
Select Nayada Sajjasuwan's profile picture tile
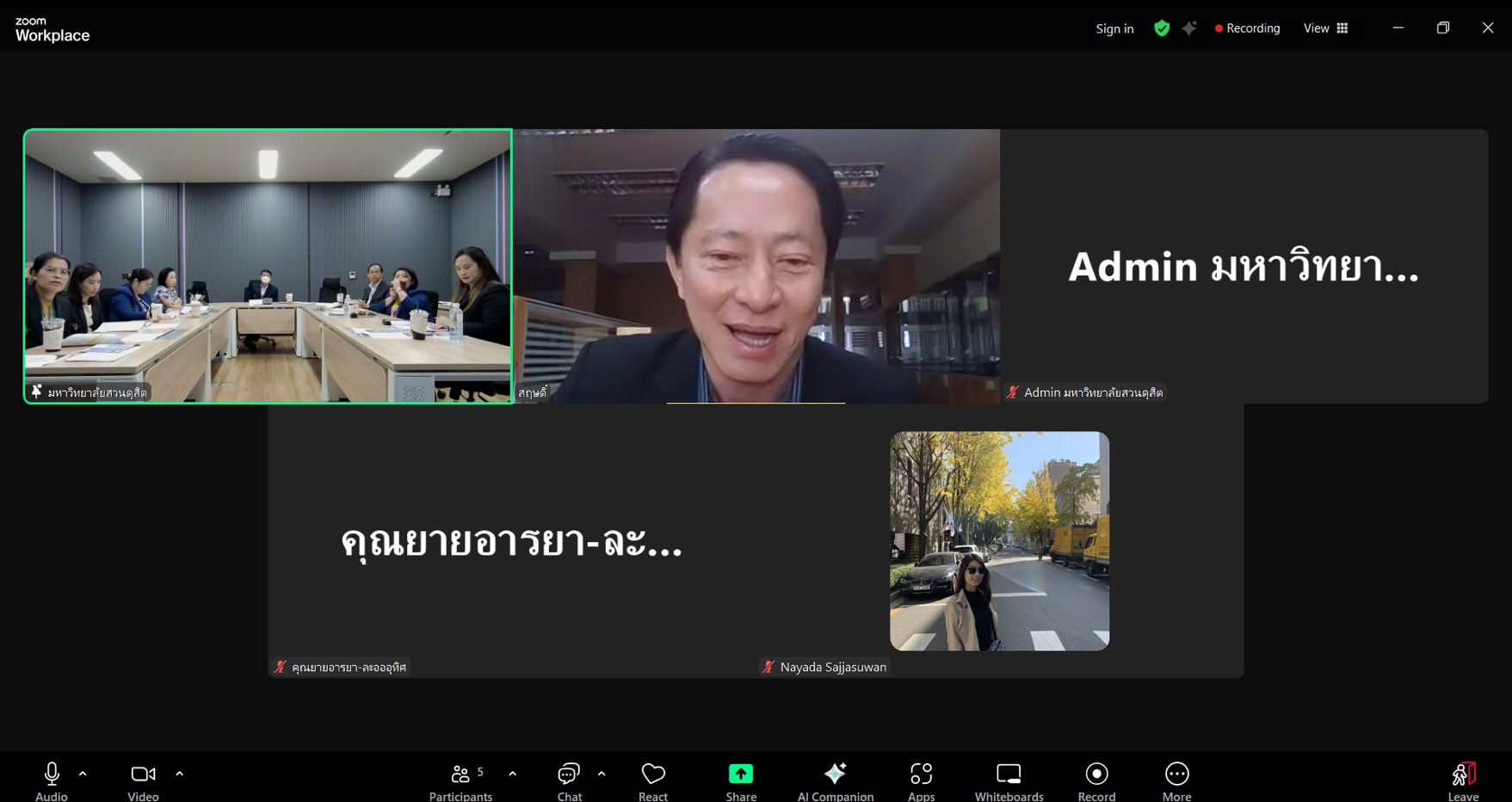999,540
